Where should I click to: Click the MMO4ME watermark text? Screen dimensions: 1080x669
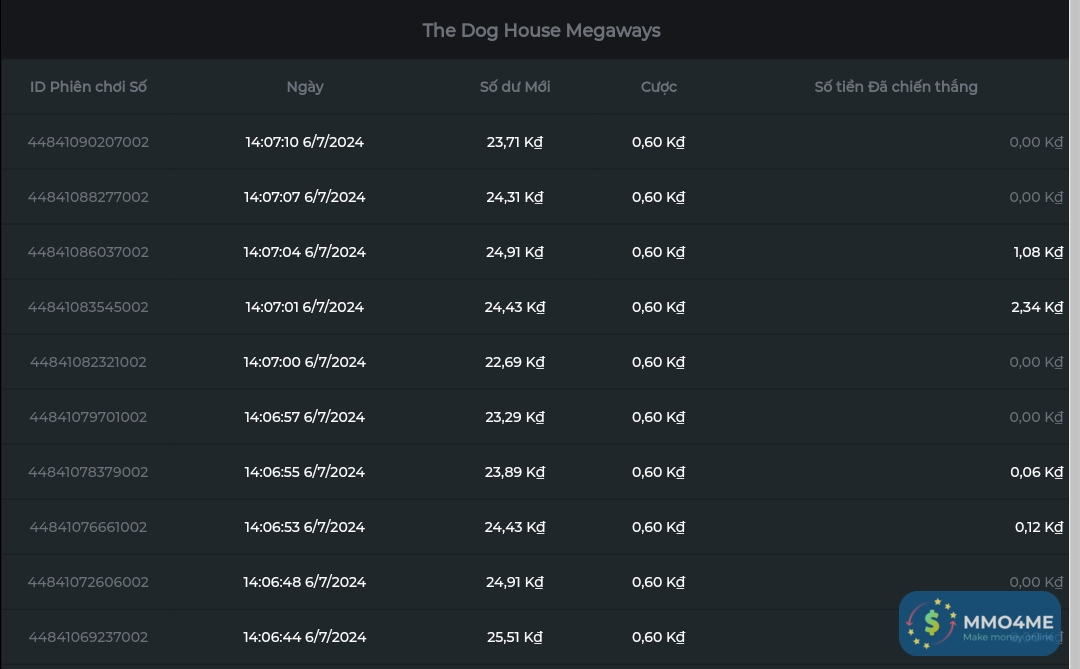point(1007,622)
